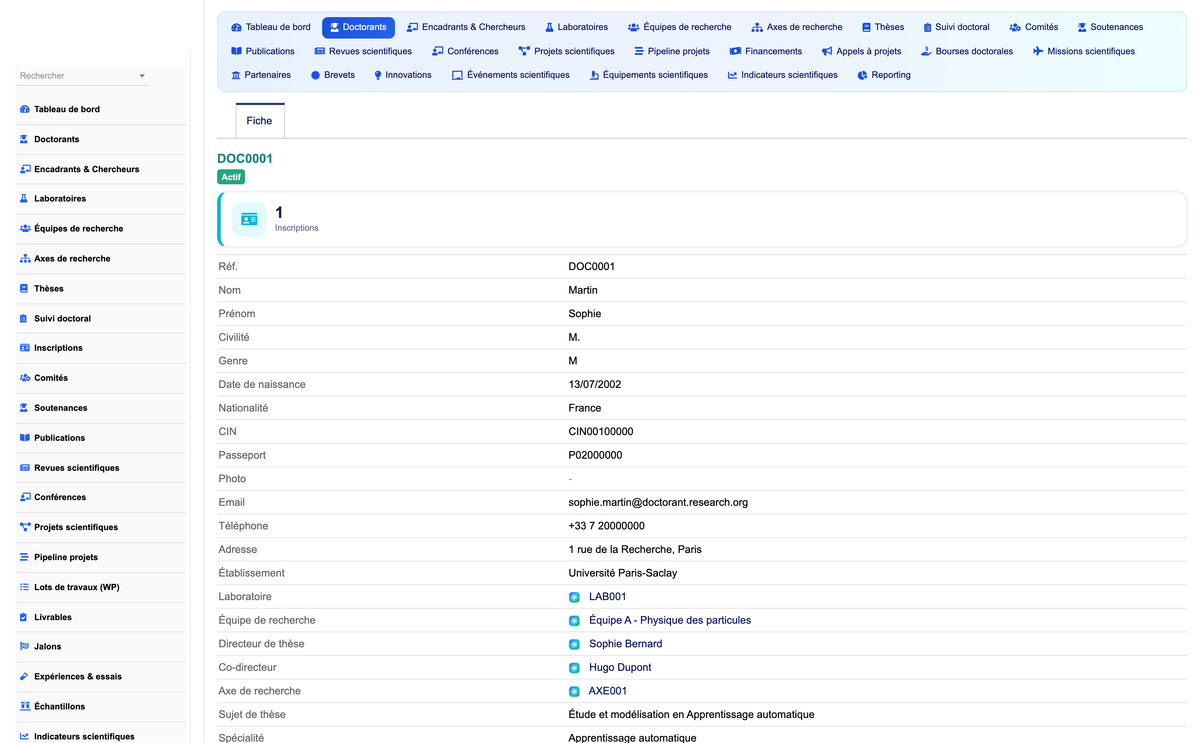Click the email sophie.martin@doctorant.research.org

(x=658, y=503)
